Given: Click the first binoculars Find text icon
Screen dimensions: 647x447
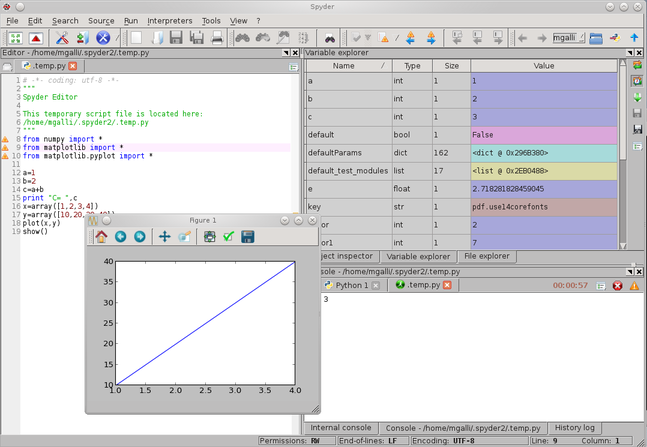Looking at the screenshot, I should [x=242, y=38].
